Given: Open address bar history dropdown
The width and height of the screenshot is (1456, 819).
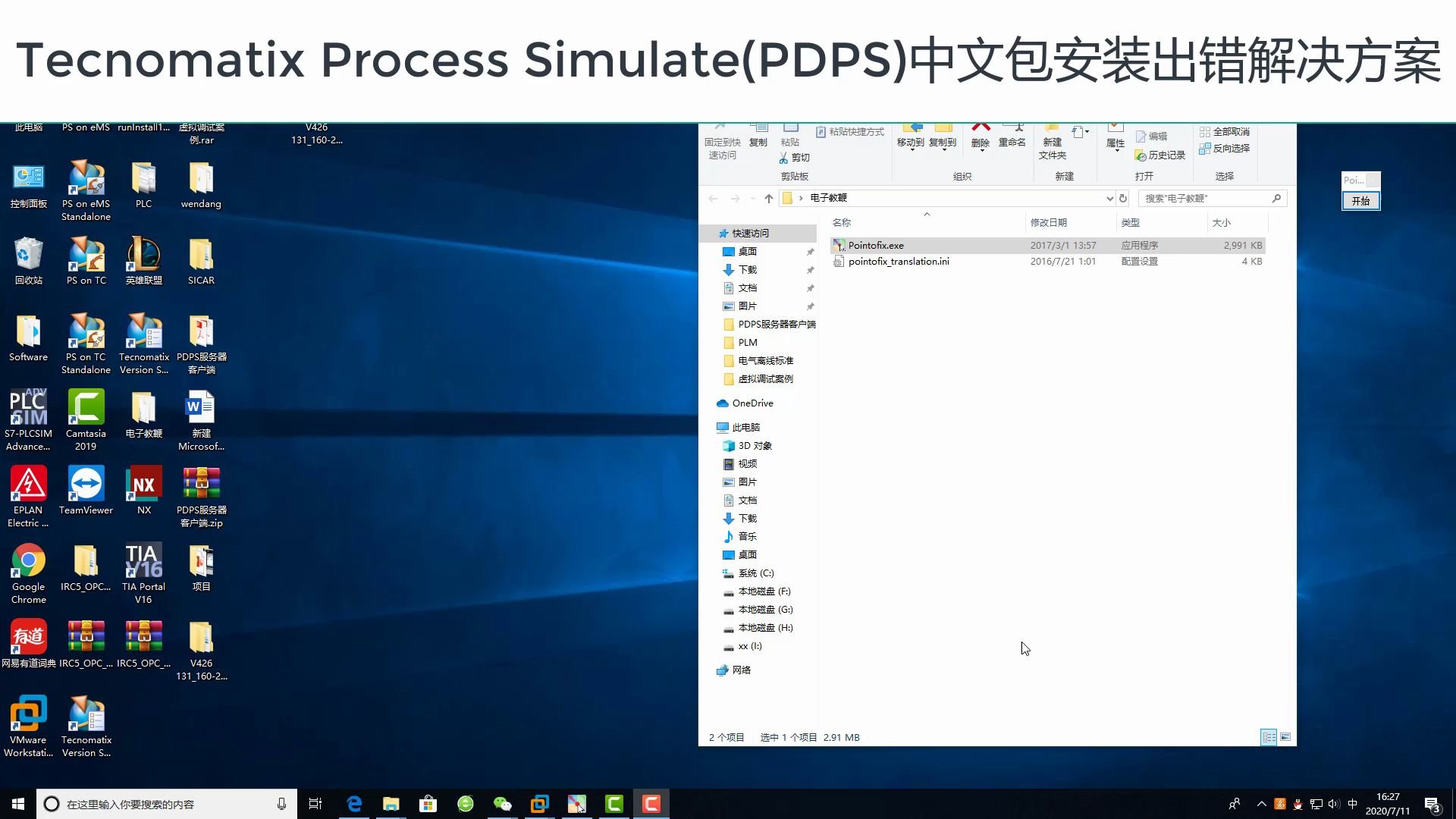Looking at the screenshot, I should click(1109, 199).
